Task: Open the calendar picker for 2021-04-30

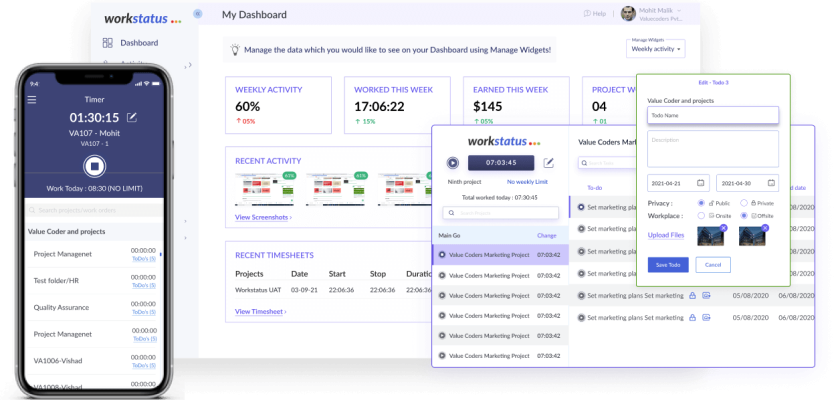Action: [771, 183]
